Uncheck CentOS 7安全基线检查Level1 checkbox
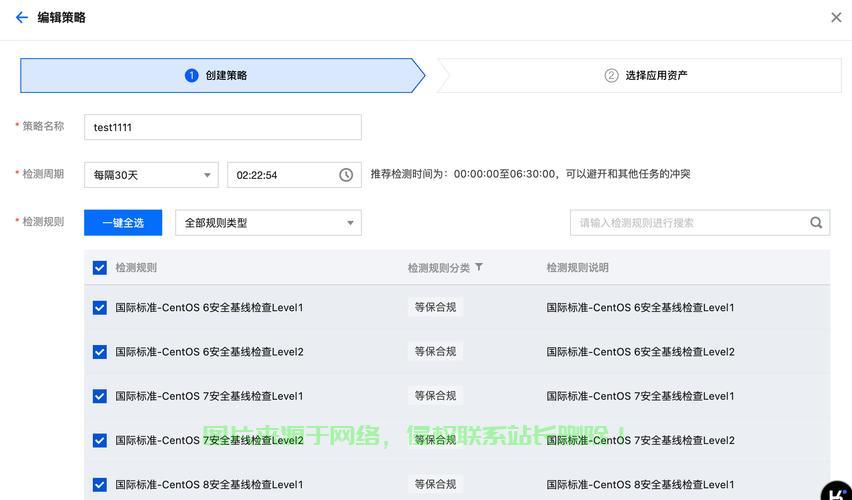This screenshot has width=852, height=500. point(99,396)
